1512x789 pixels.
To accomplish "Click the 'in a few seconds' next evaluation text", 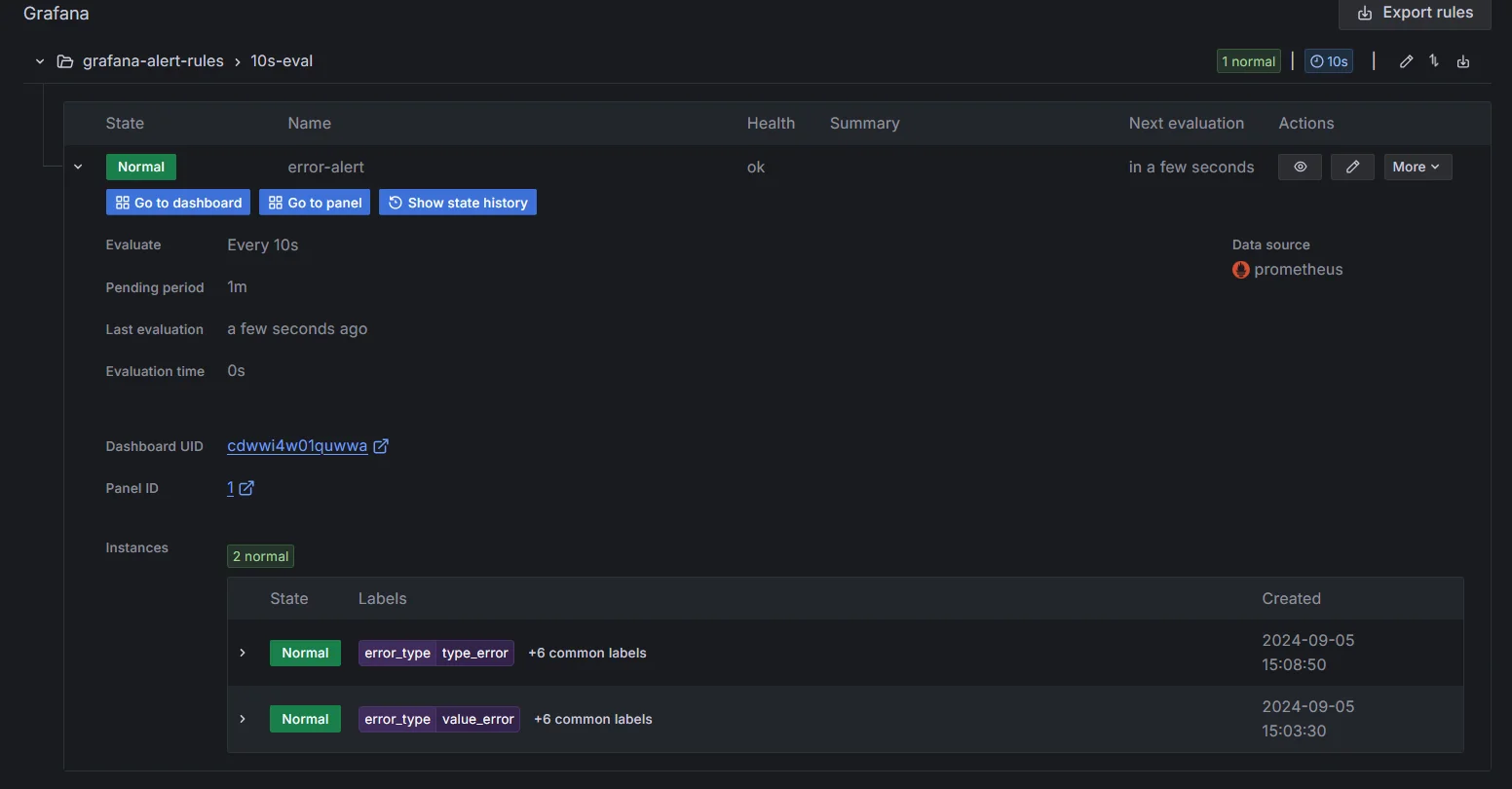I will tap(1191, 167).
